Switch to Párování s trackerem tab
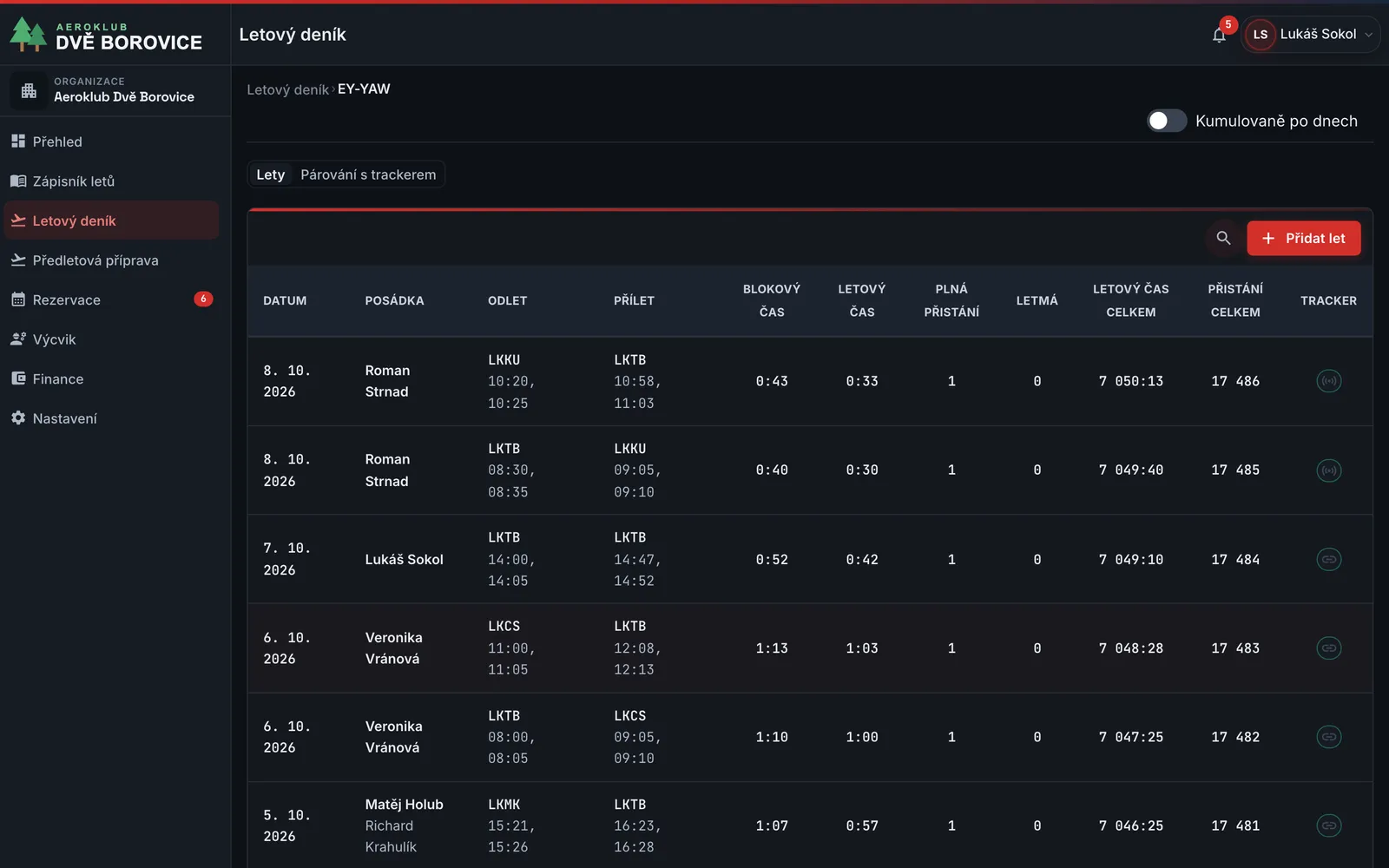The width and height of the screenshot is (1389, 868). [x=368, y=174]
